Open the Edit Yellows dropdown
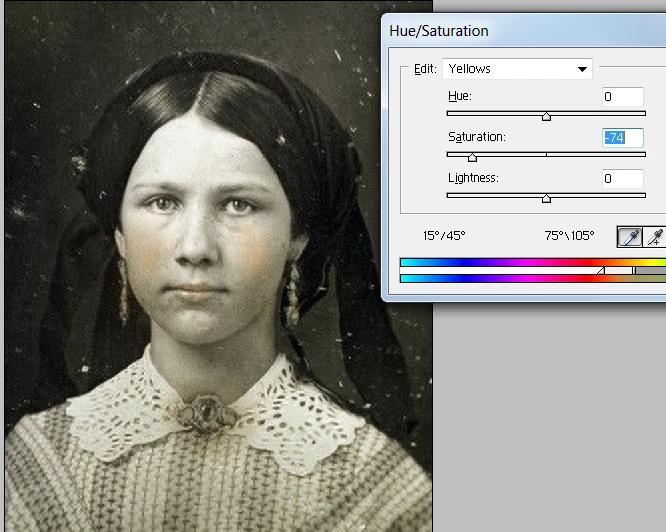The height and width of the screenshot is (532, 666). [517, 69]
